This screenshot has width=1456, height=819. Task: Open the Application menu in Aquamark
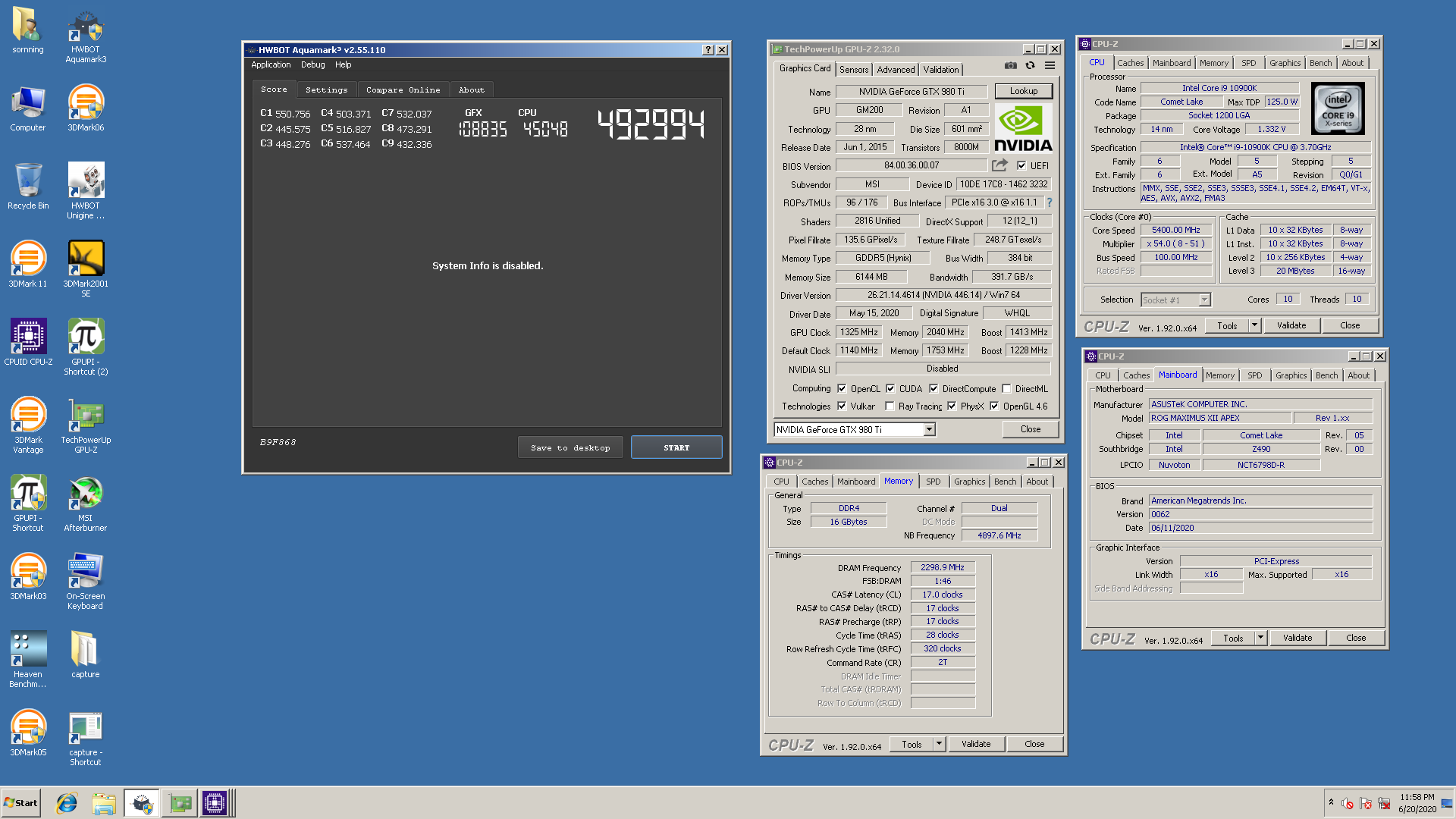coord(271,64)
